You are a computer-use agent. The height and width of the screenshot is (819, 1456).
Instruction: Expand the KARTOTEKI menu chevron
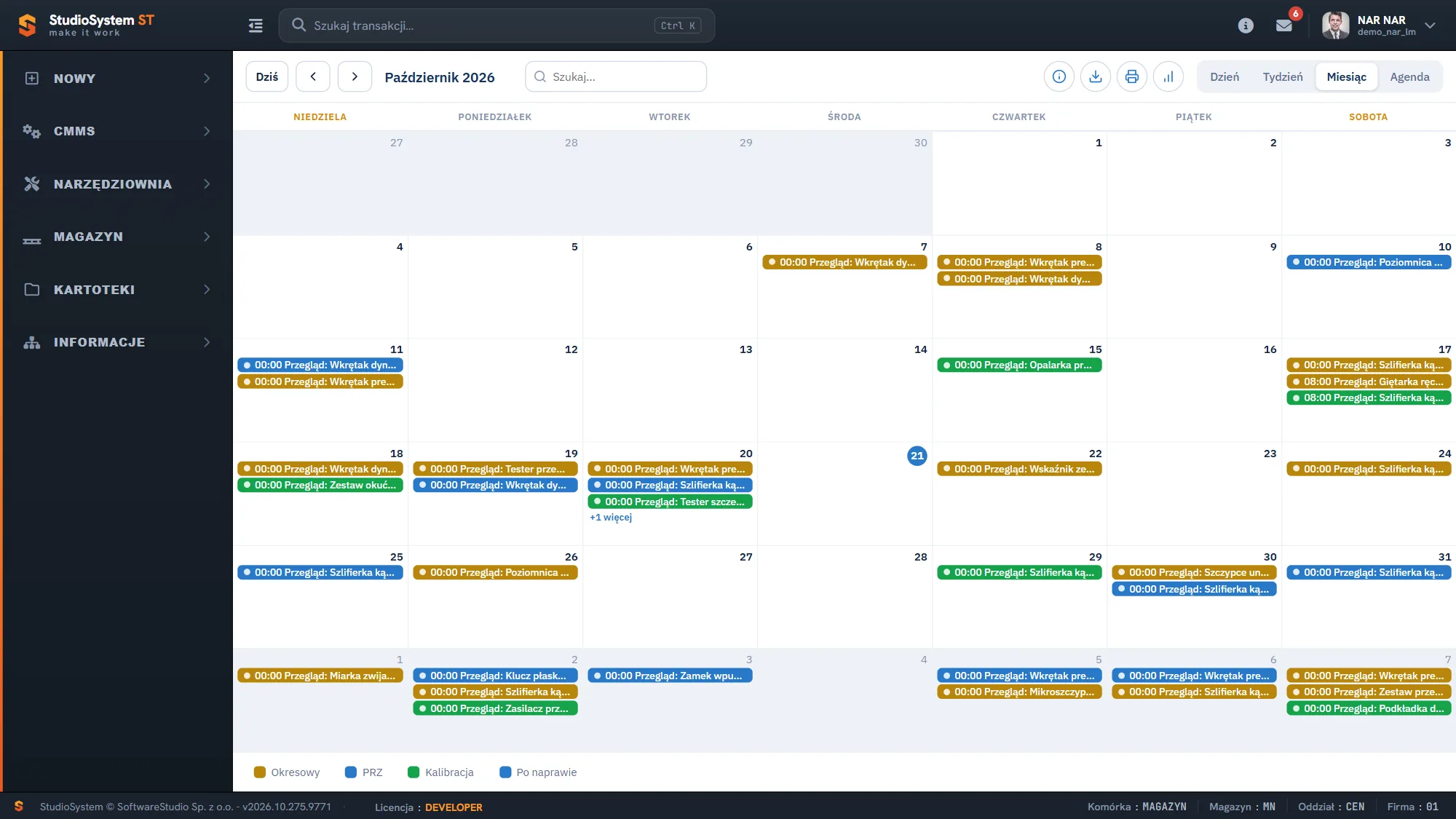tap(207, 290)
